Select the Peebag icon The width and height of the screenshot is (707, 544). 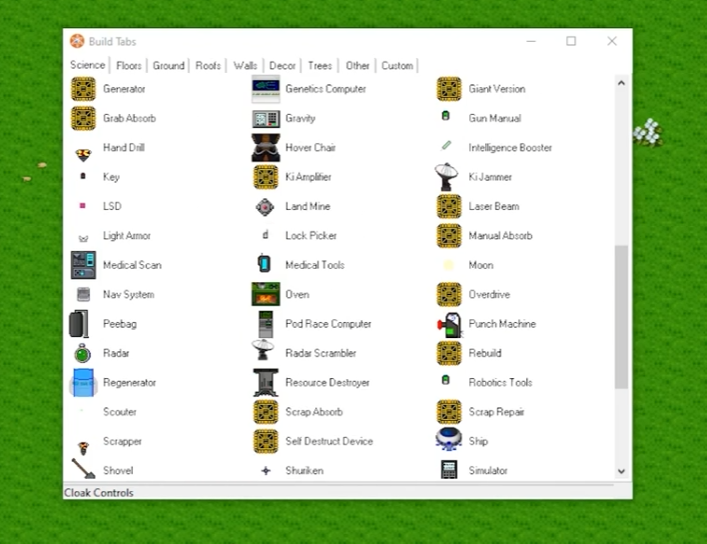(79, 324)
